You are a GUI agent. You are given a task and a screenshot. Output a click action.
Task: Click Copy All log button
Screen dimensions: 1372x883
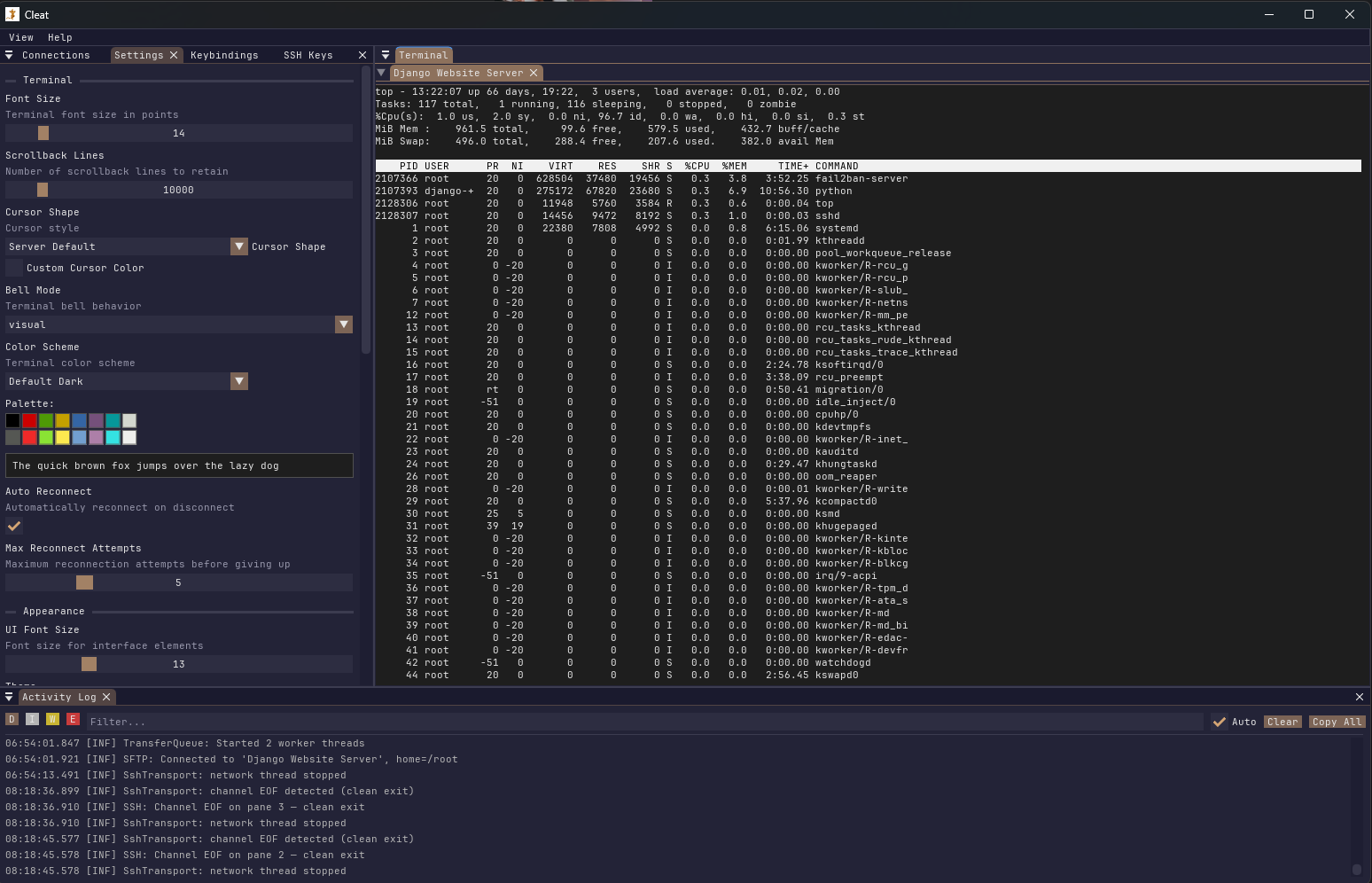click(x=1337, y=722)
